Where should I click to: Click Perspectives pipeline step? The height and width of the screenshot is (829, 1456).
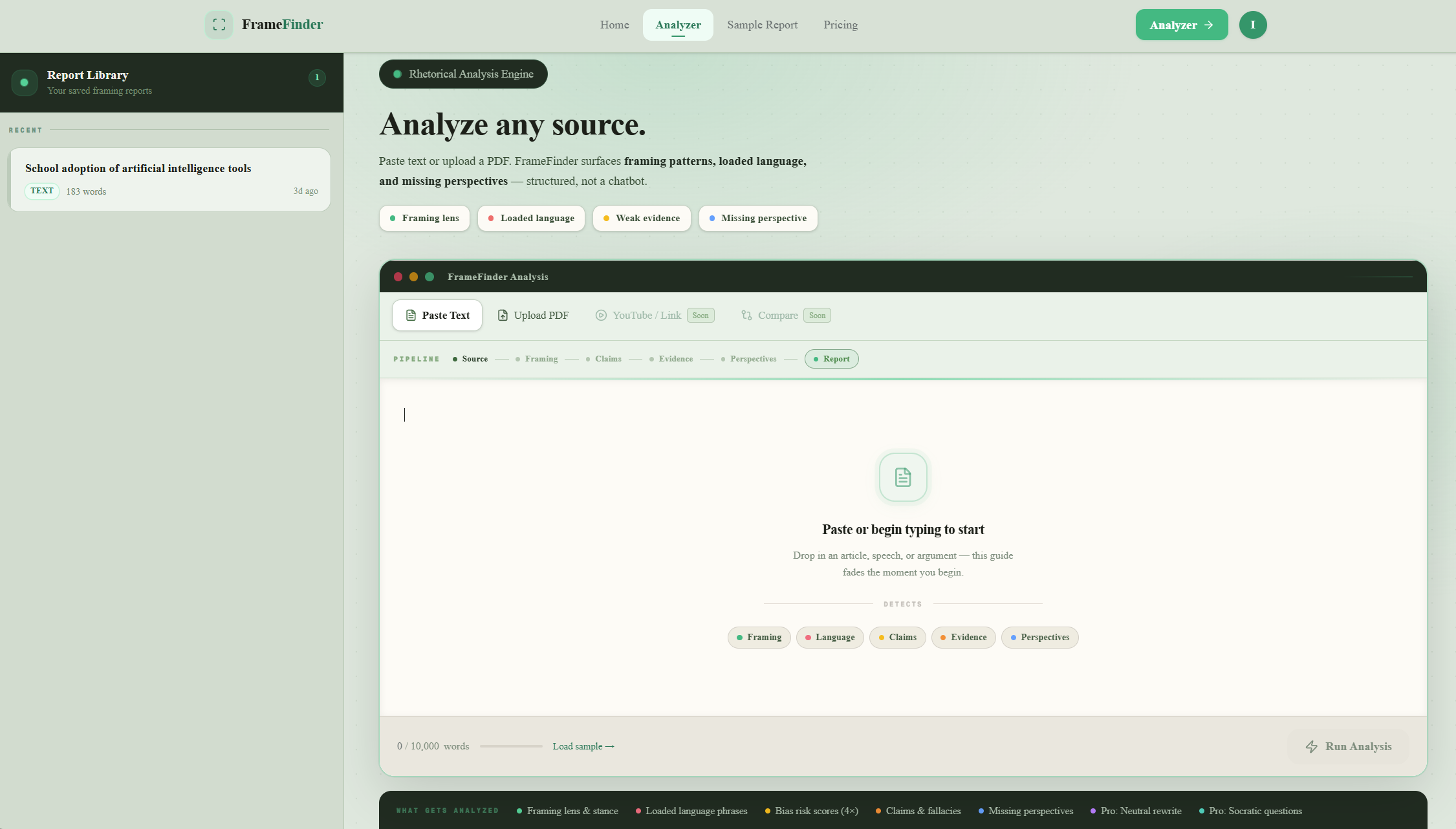pos(748,359)
